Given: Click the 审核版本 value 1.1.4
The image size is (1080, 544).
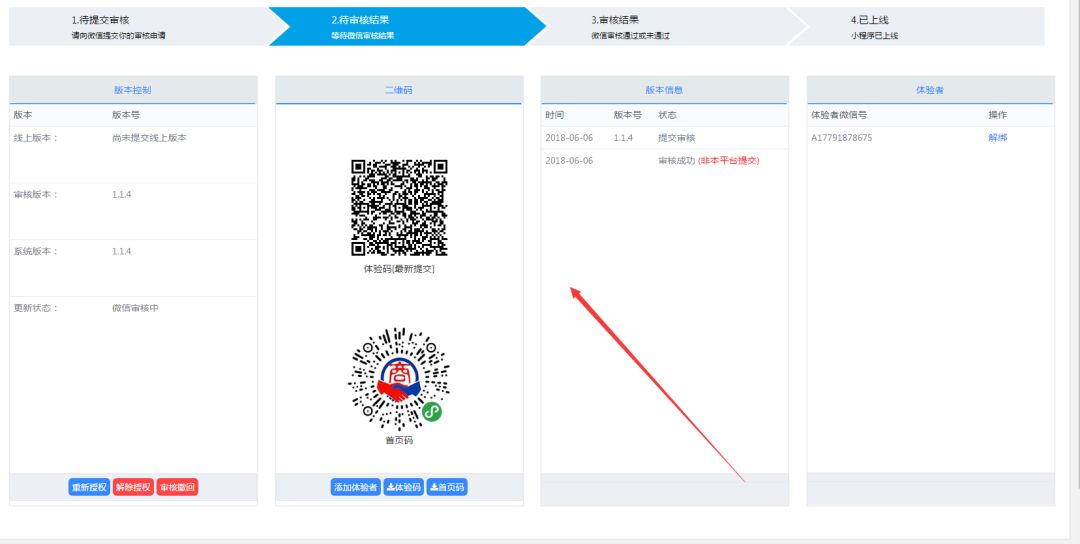Looking at the screenshot, I should (122, 194).
